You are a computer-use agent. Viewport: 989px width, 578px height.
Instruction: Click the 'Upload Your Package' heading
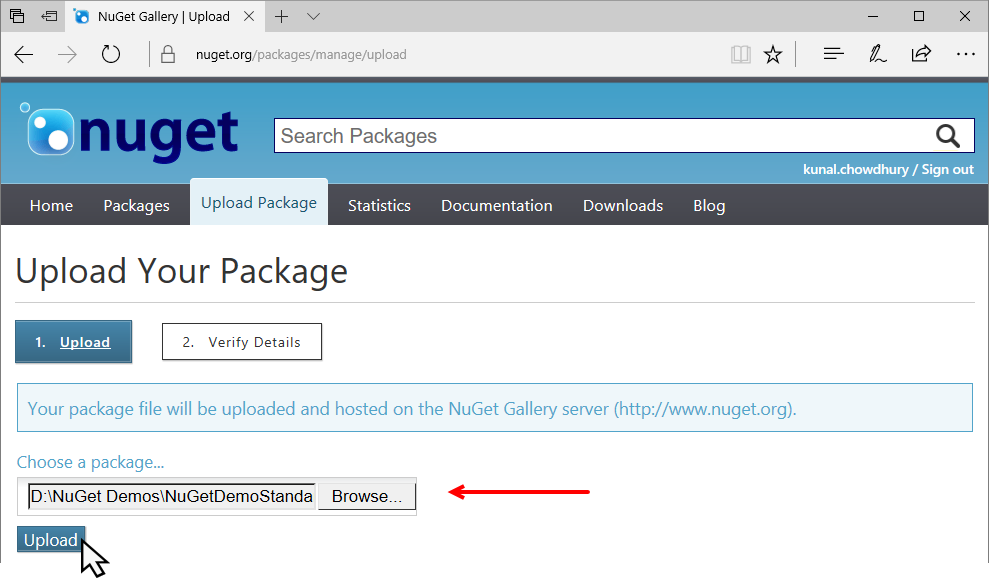182,272
